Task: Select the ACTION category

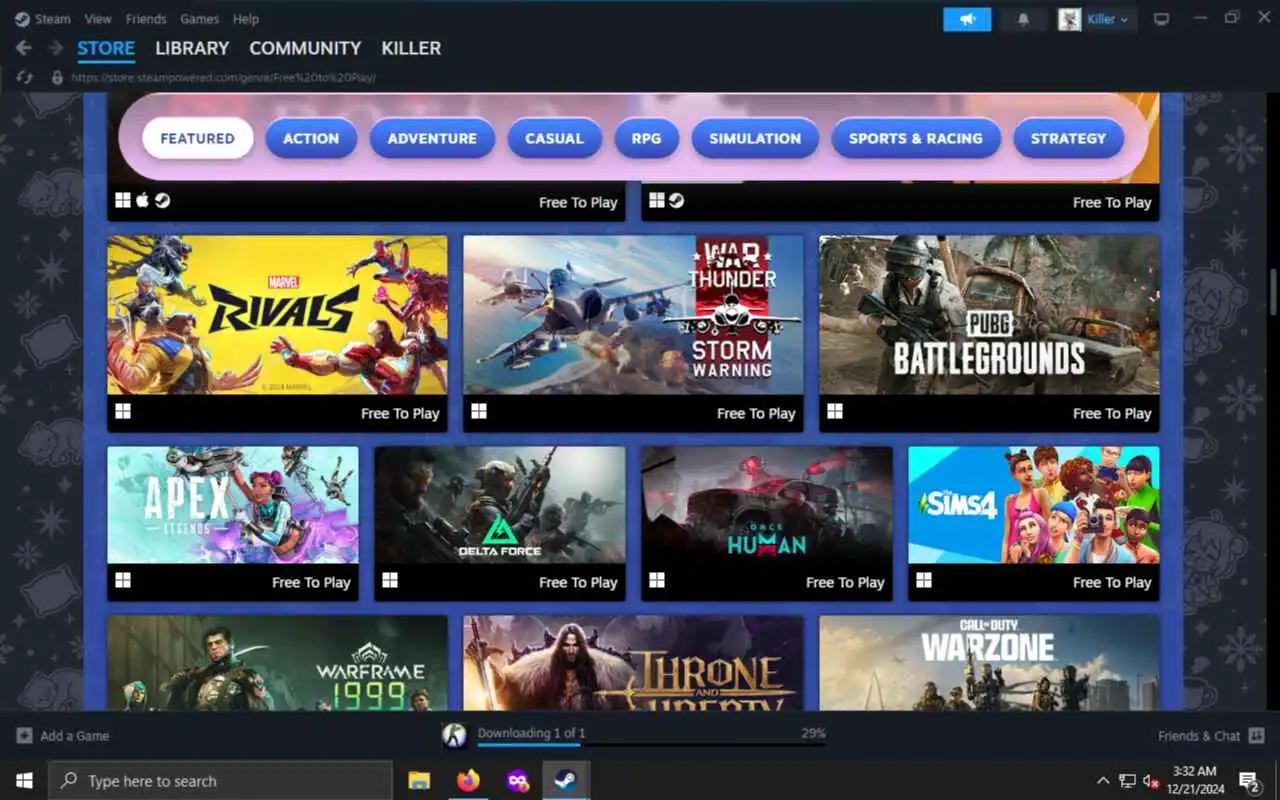Action: tap(311, 139)
